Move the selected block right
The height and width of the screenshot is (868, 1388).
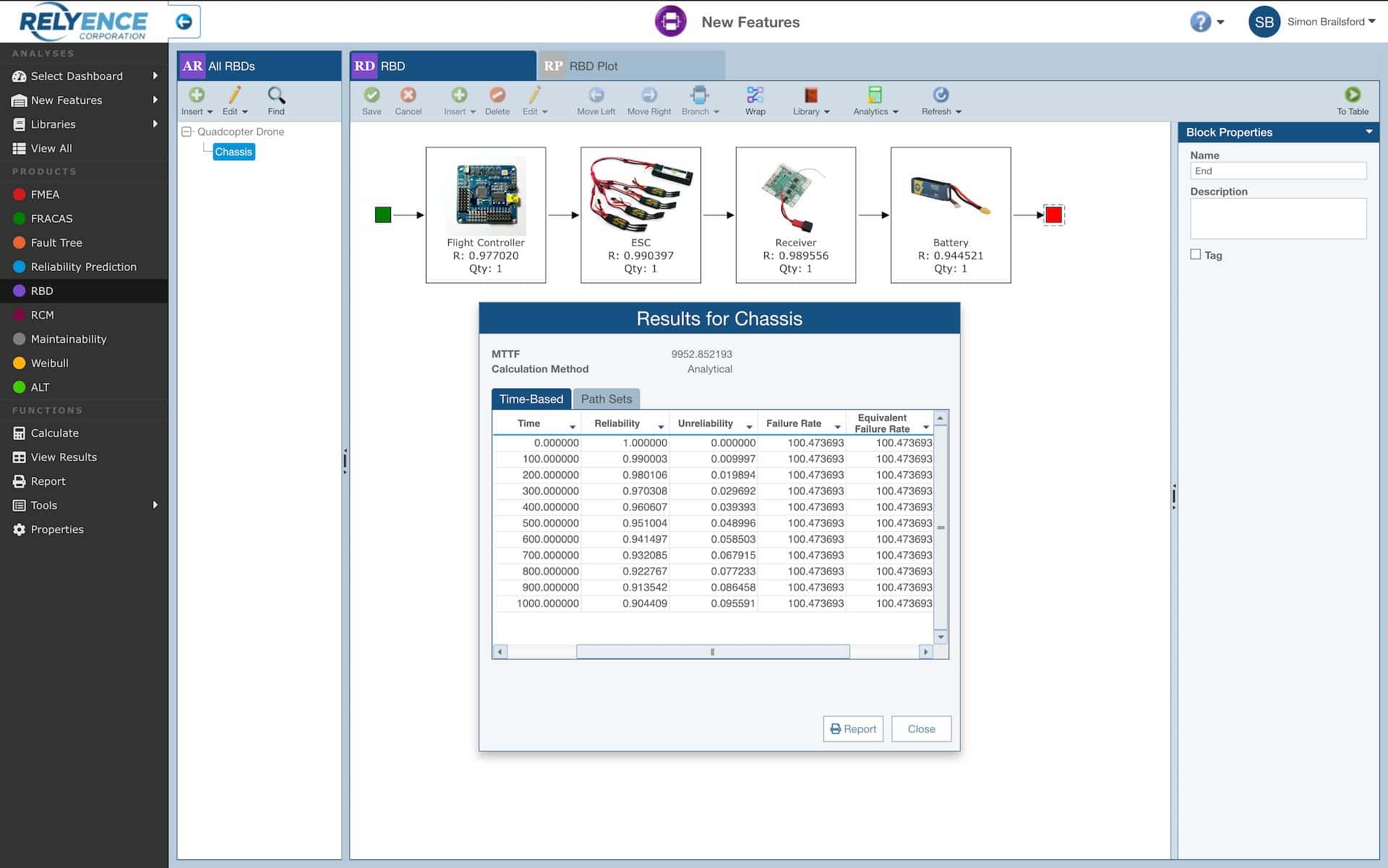point(648,100)
